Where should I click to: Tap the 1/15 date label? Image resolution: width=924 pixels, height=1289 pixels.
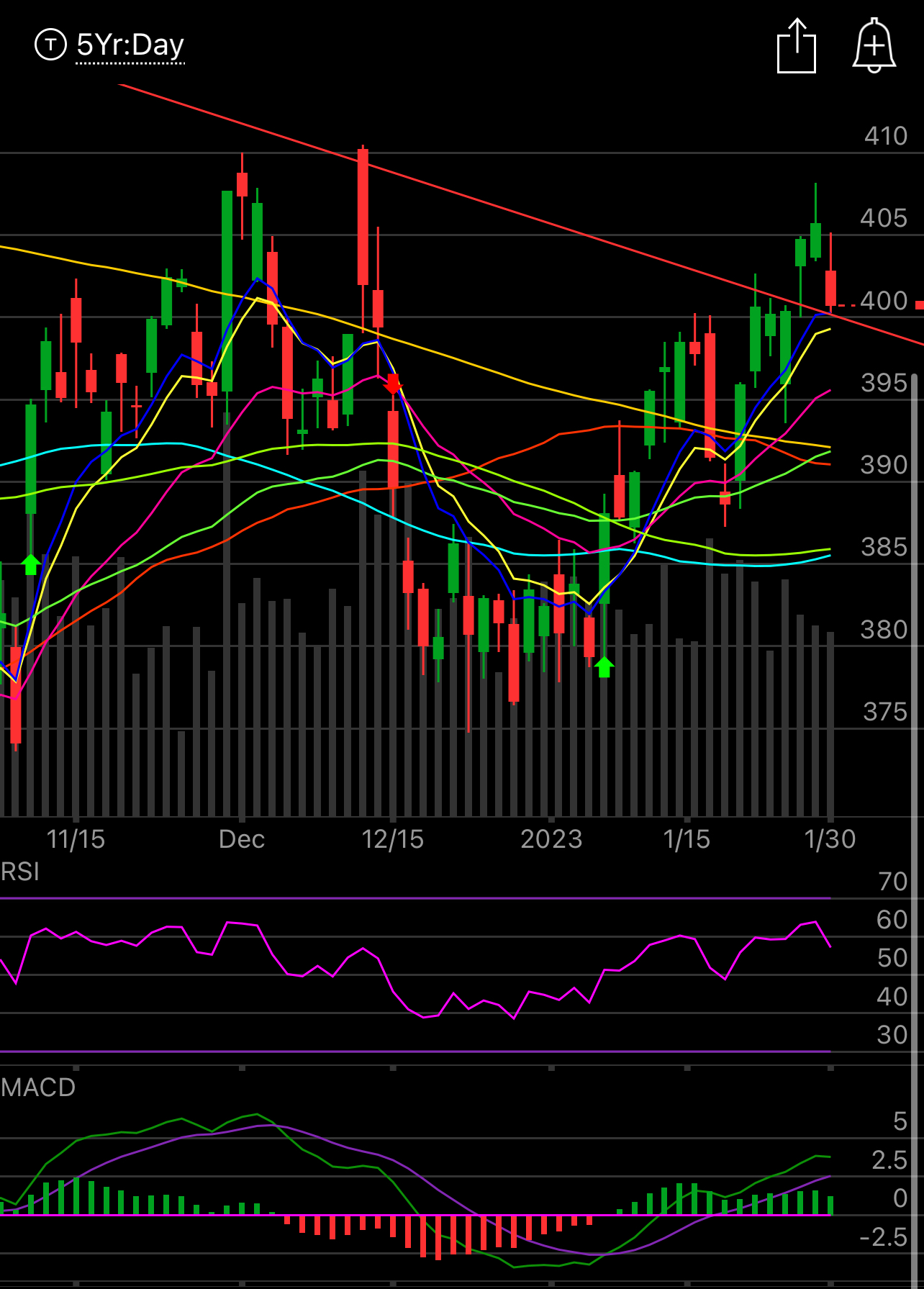[687, 838]
